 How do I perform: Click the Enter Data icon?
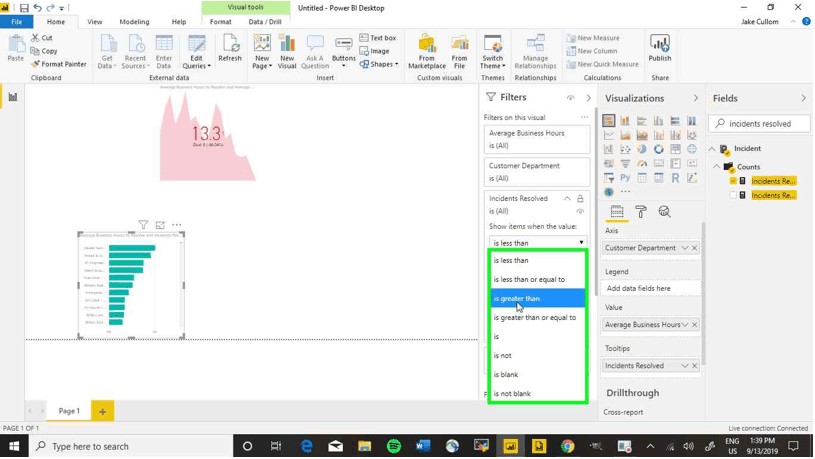[x=164, y=51]
